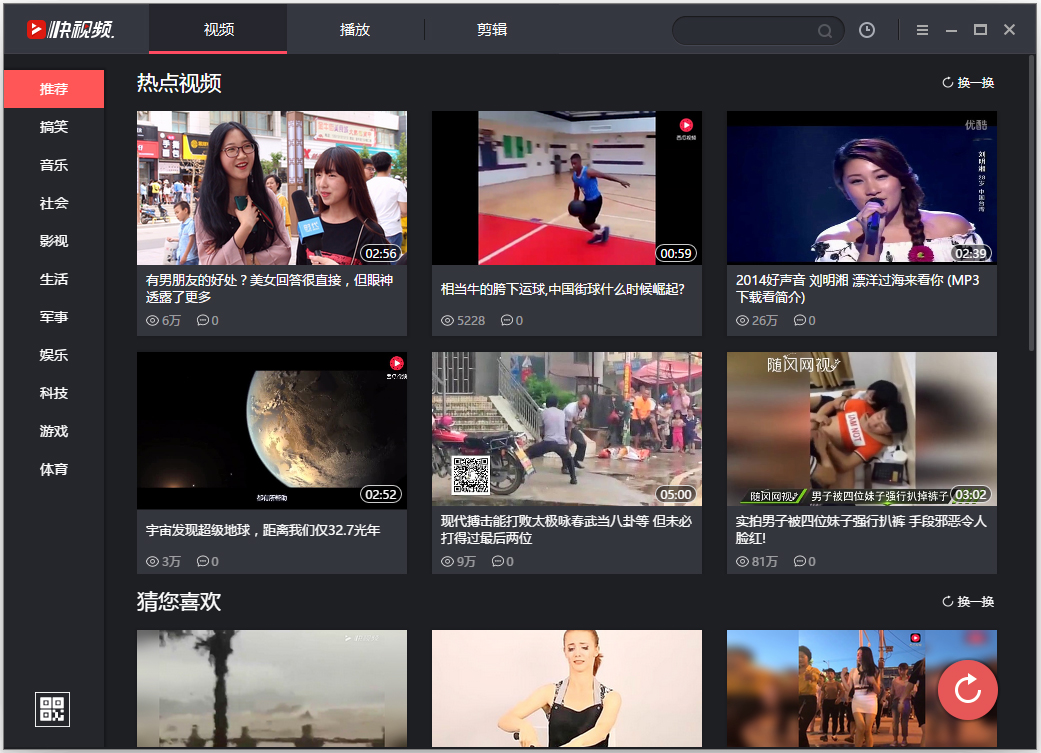Open the hamburger main menu
Viewport: 1041px width, 753px height.
(923, 30)
